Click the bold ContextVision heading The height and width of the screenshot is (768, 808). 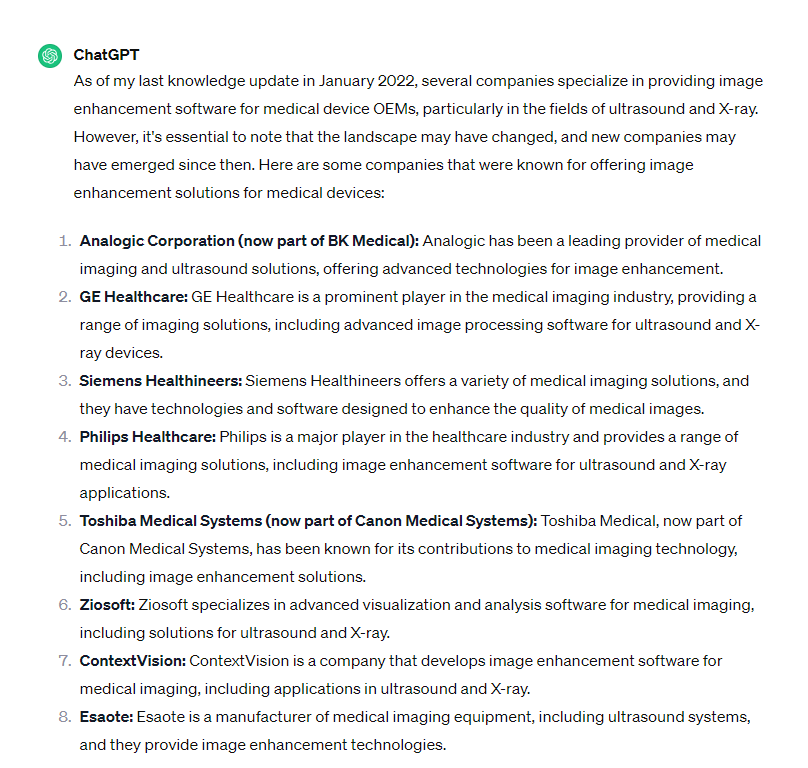point(133,661)
